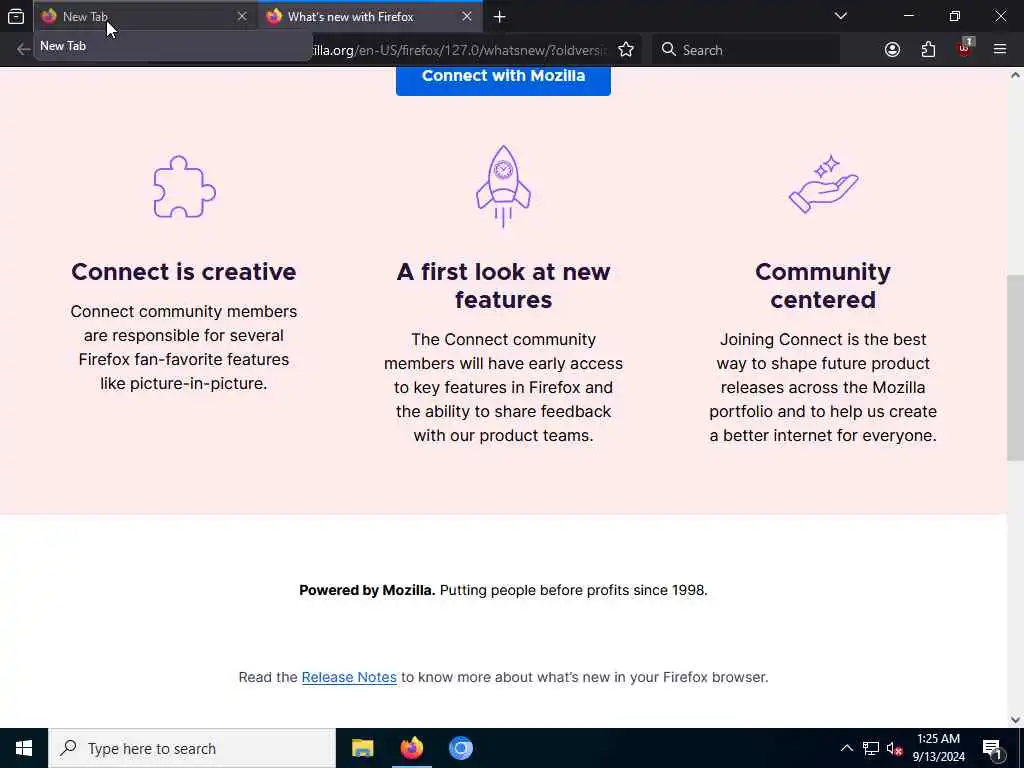
Task: Open the application hamburger menu
Action: [1000, 50]
